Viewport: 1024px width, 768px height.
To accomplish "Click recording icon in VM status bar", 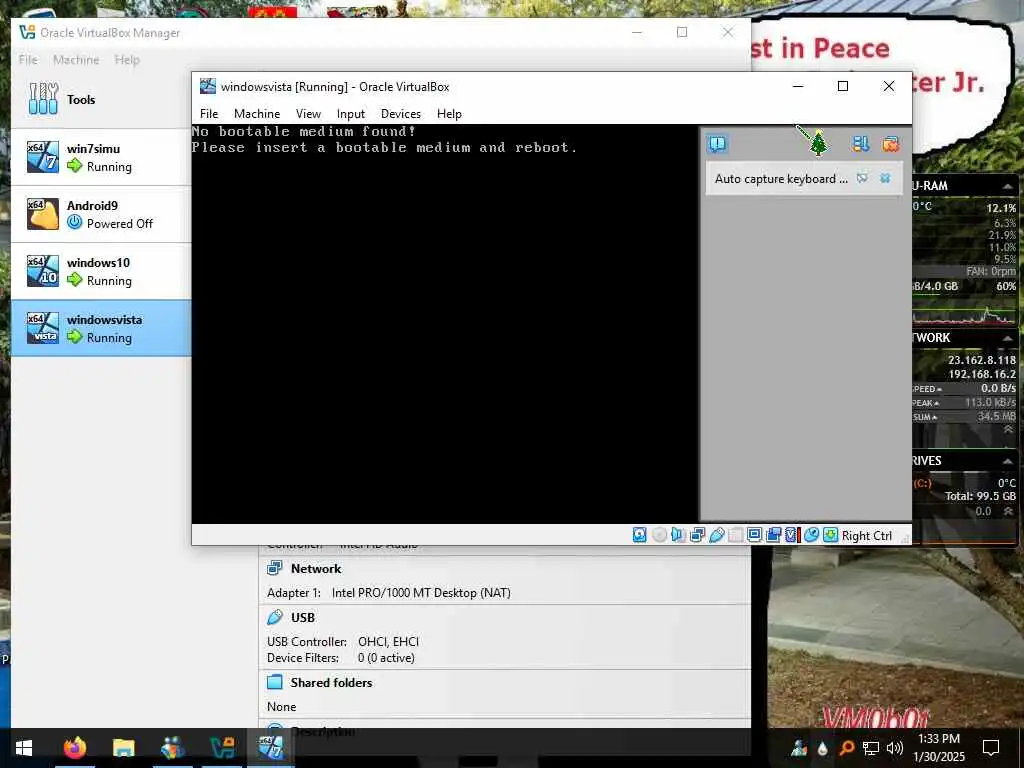I will point(773,535).
